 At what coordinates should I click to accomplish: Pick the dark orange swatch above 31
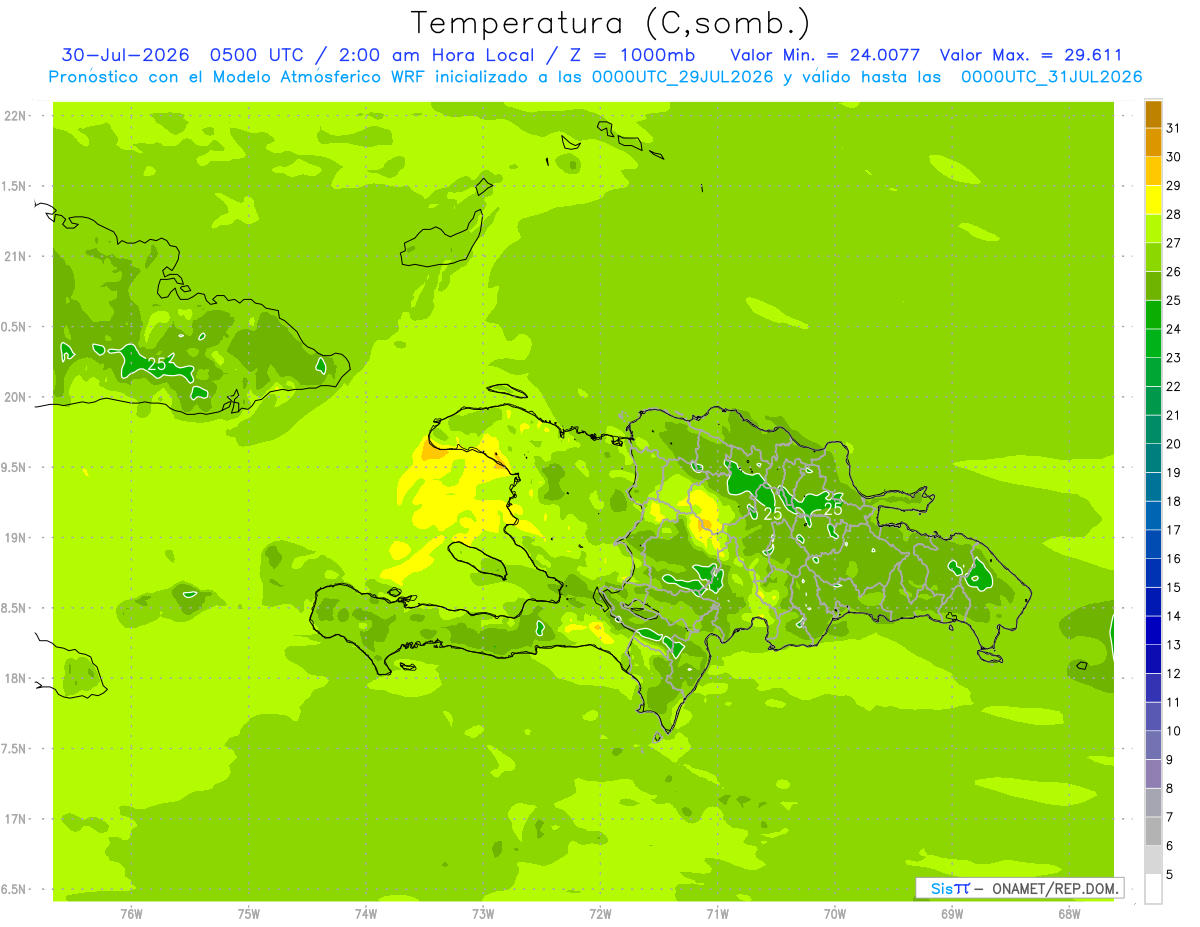[1154, 114]
